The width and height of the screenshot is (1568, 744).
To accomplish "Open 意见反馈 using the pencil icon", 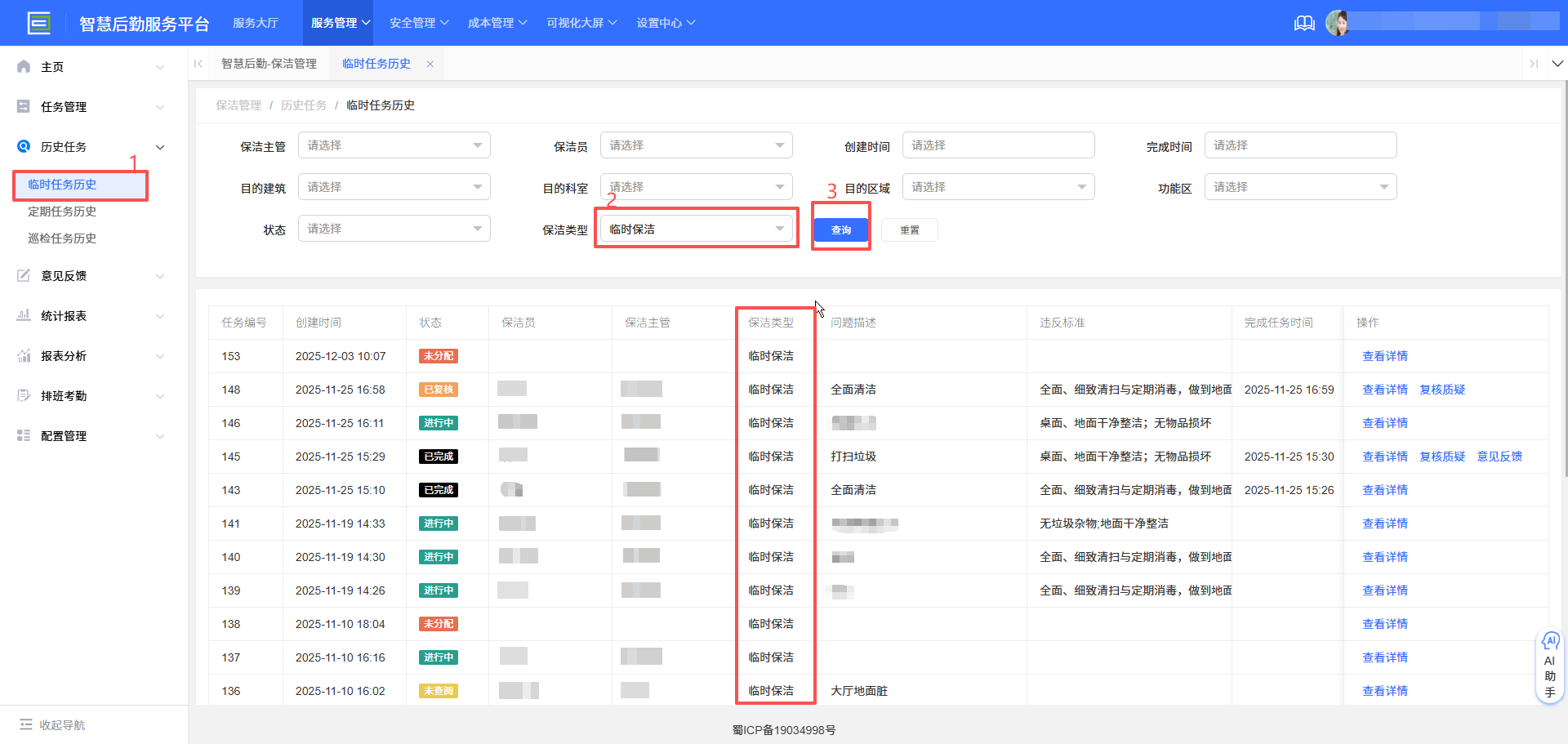I will pyautogui.click(x=23, y=275).
